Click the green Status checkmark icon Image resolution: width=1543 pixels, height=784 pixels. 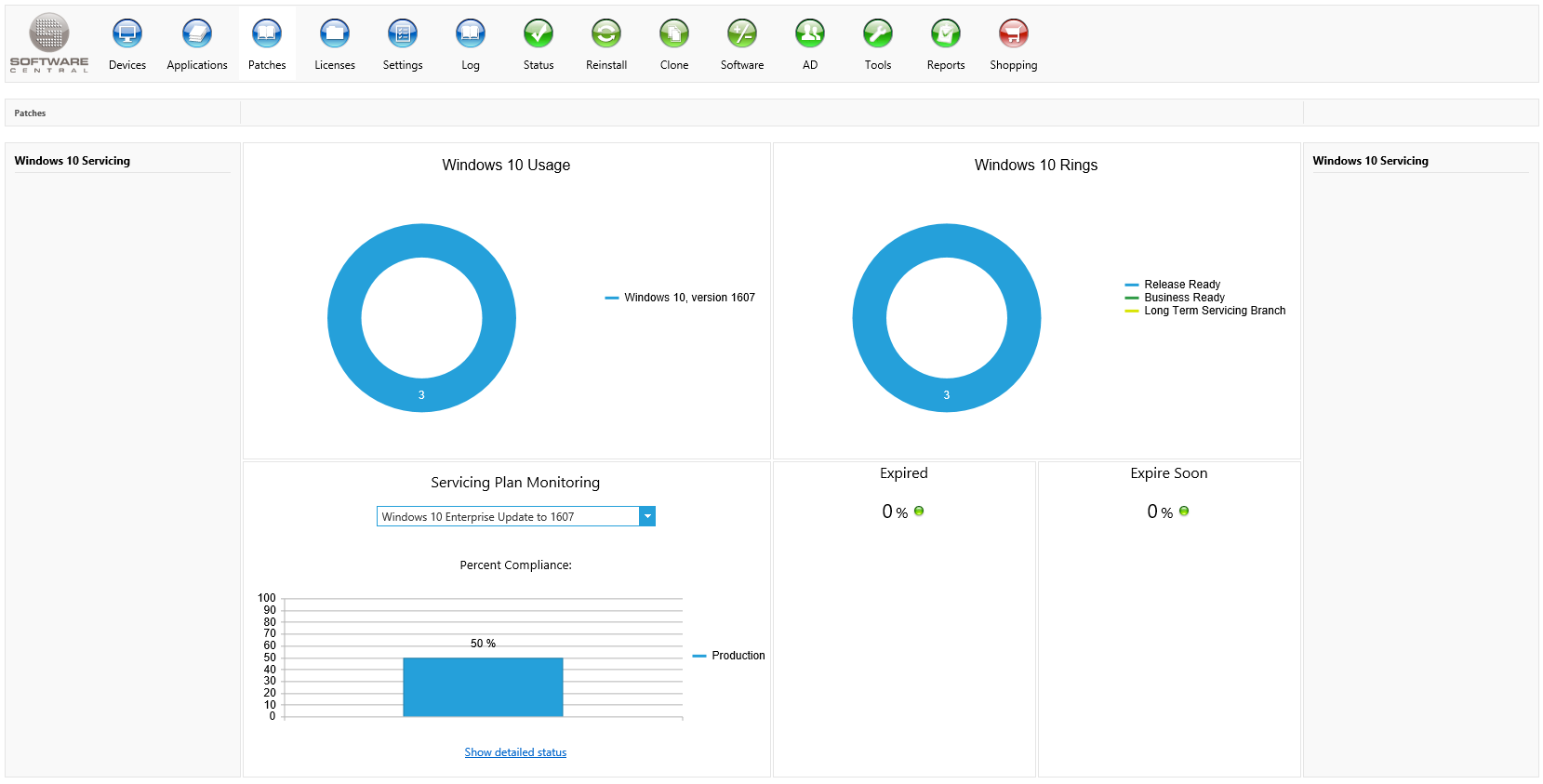pos(539,34)
